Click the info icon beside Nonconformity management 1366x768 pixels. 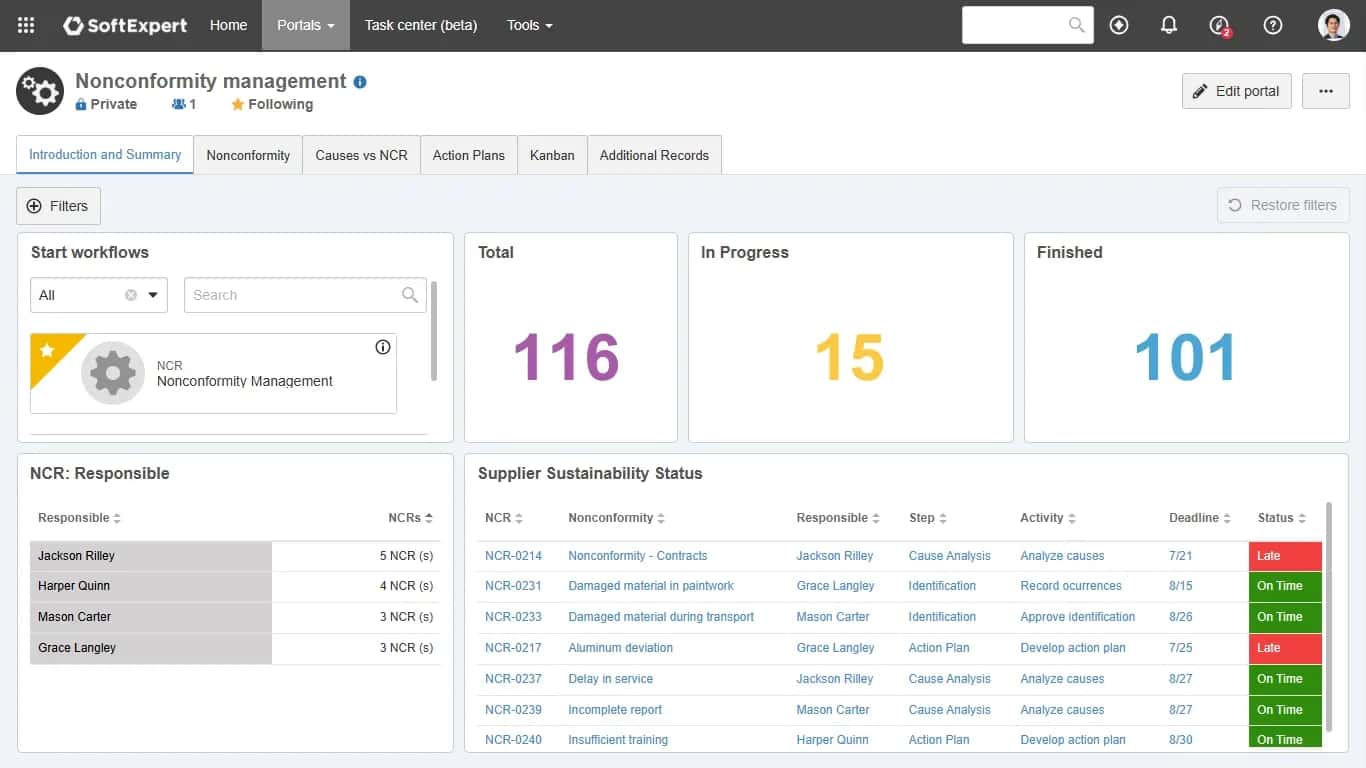point(360,82)
